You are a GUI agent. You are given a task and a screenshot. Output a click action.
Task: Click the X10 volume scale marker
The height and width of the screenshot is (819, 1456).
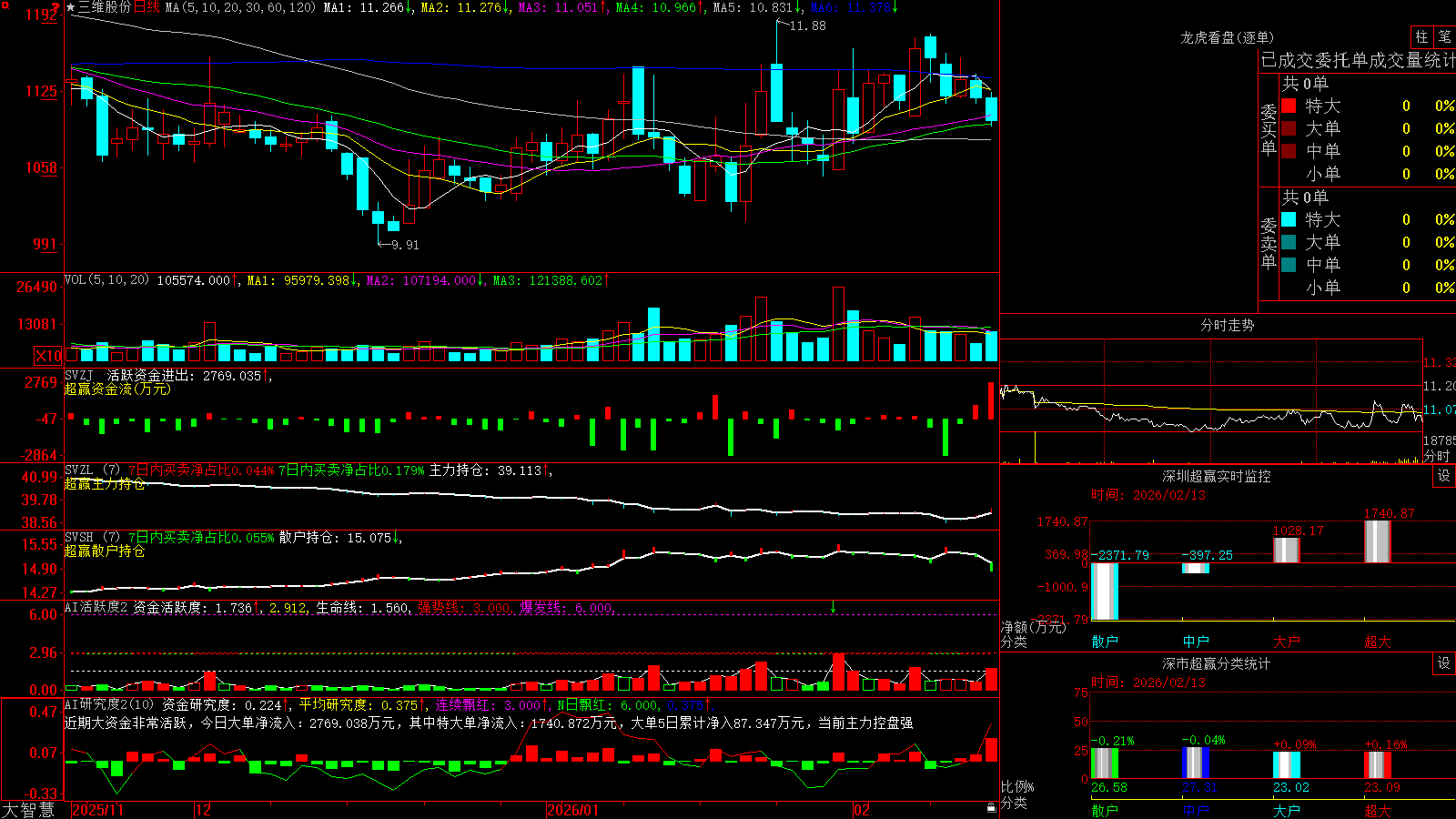[x=48, y=356]
